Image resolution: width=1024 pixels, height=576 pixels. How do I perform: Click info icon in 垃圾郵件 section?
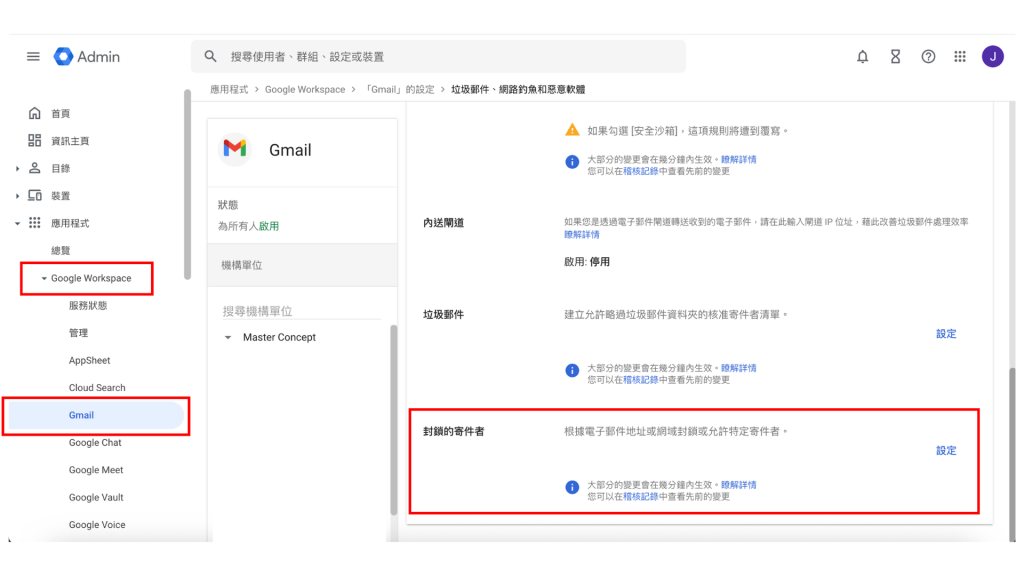coord(572,371)
